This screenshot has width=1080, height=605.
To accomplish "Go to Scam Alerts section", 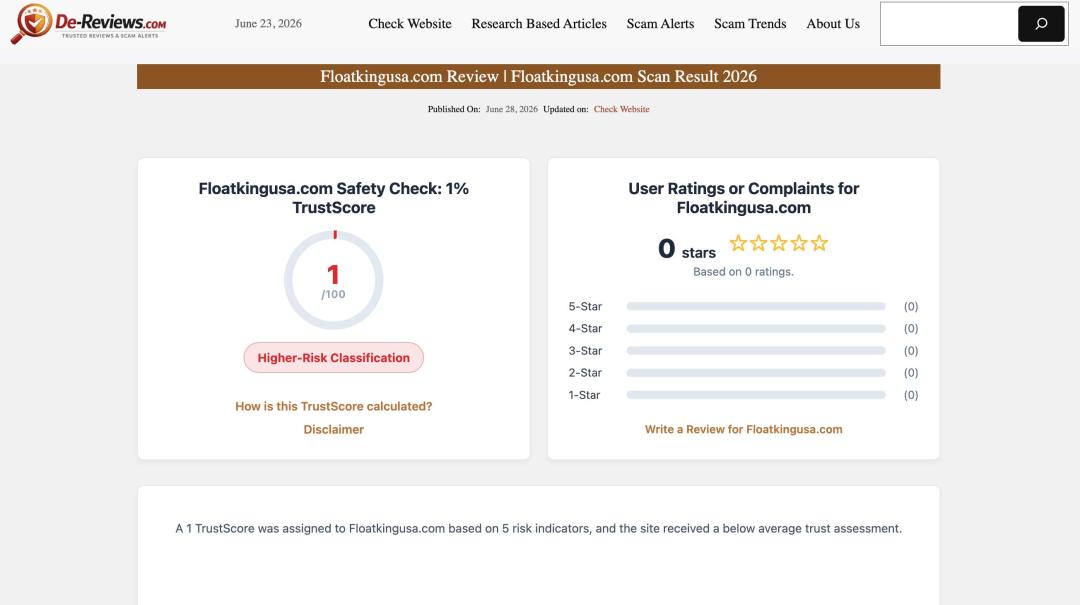I will coord(660,23).
